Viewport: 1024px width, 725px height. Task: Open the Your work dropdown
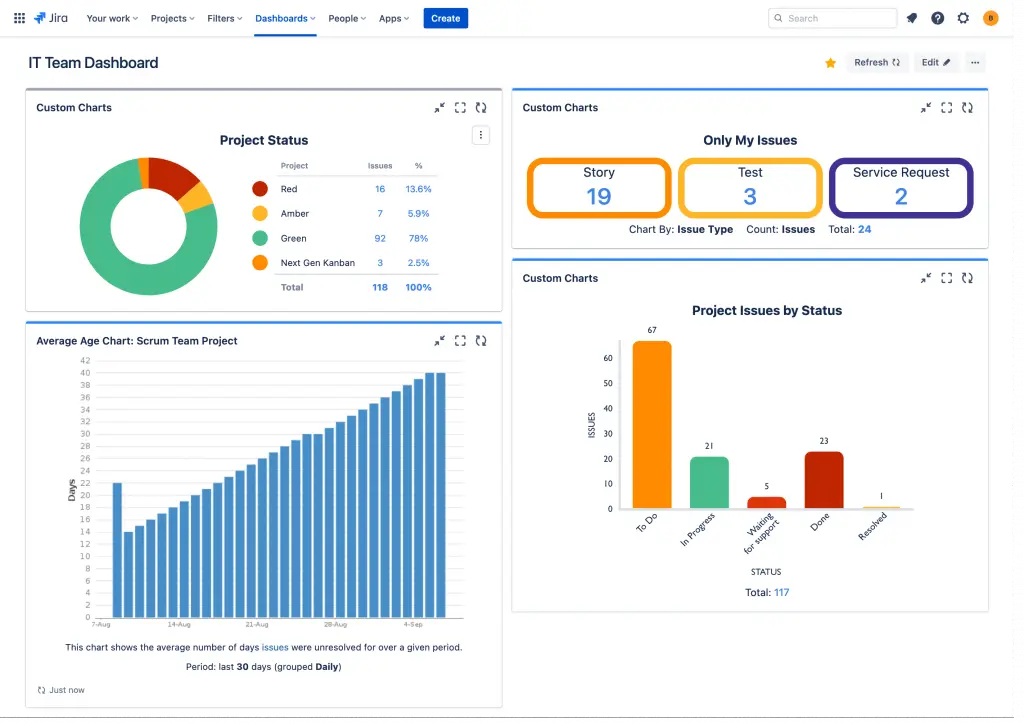pyautogui.click(x=111, y=18)
